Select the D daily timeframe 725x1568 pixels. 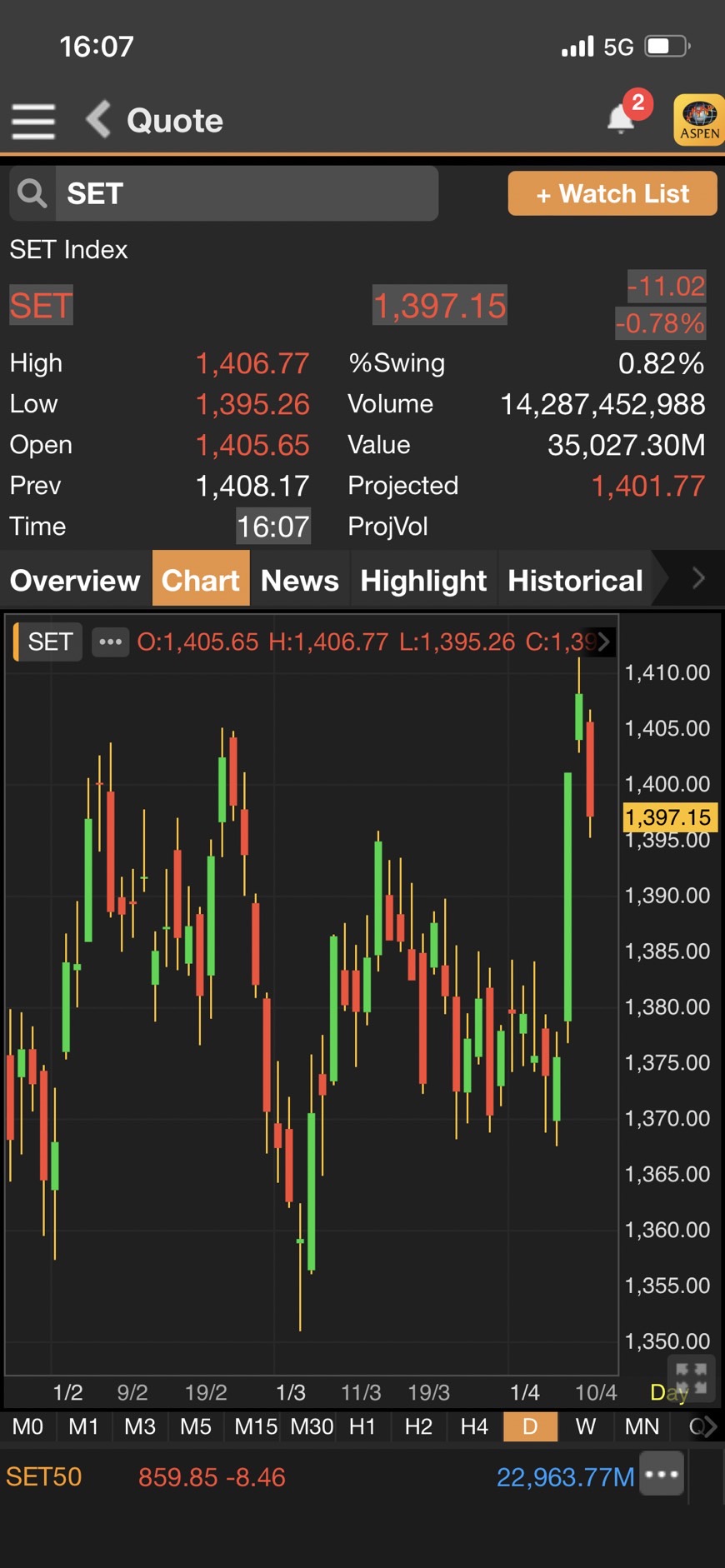coord(530,1426)
